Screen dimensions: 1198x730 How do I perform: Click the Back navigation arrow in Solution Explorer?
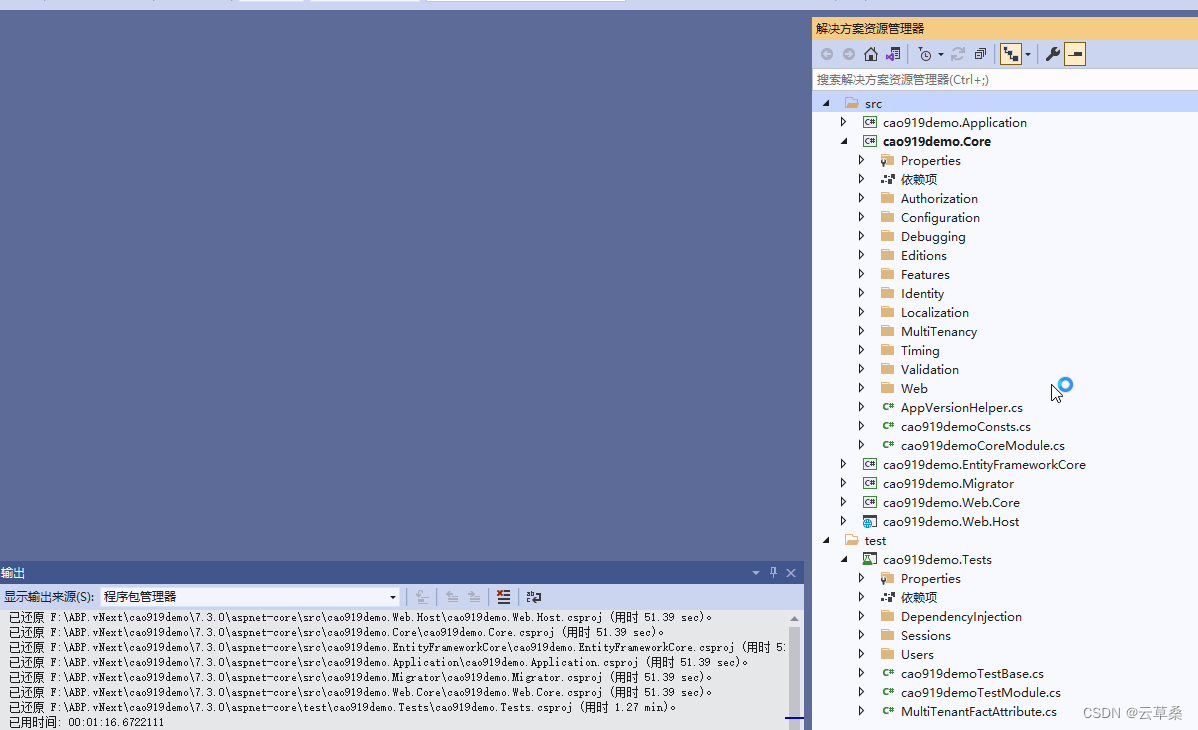827,54
